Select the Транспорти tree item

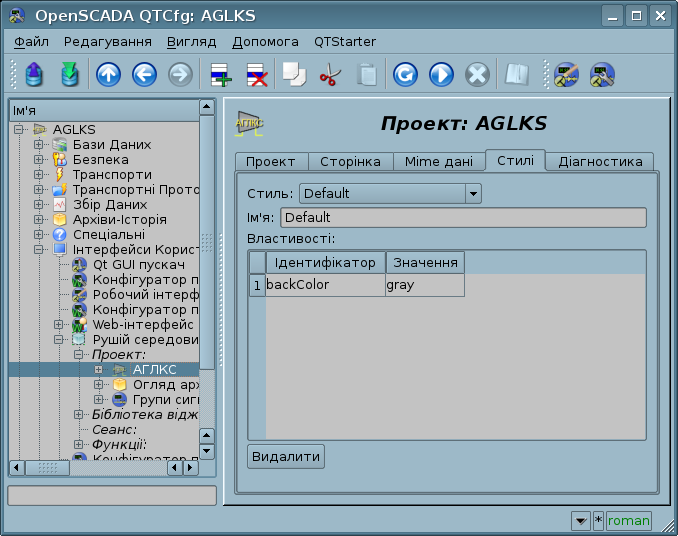[112, 175]
